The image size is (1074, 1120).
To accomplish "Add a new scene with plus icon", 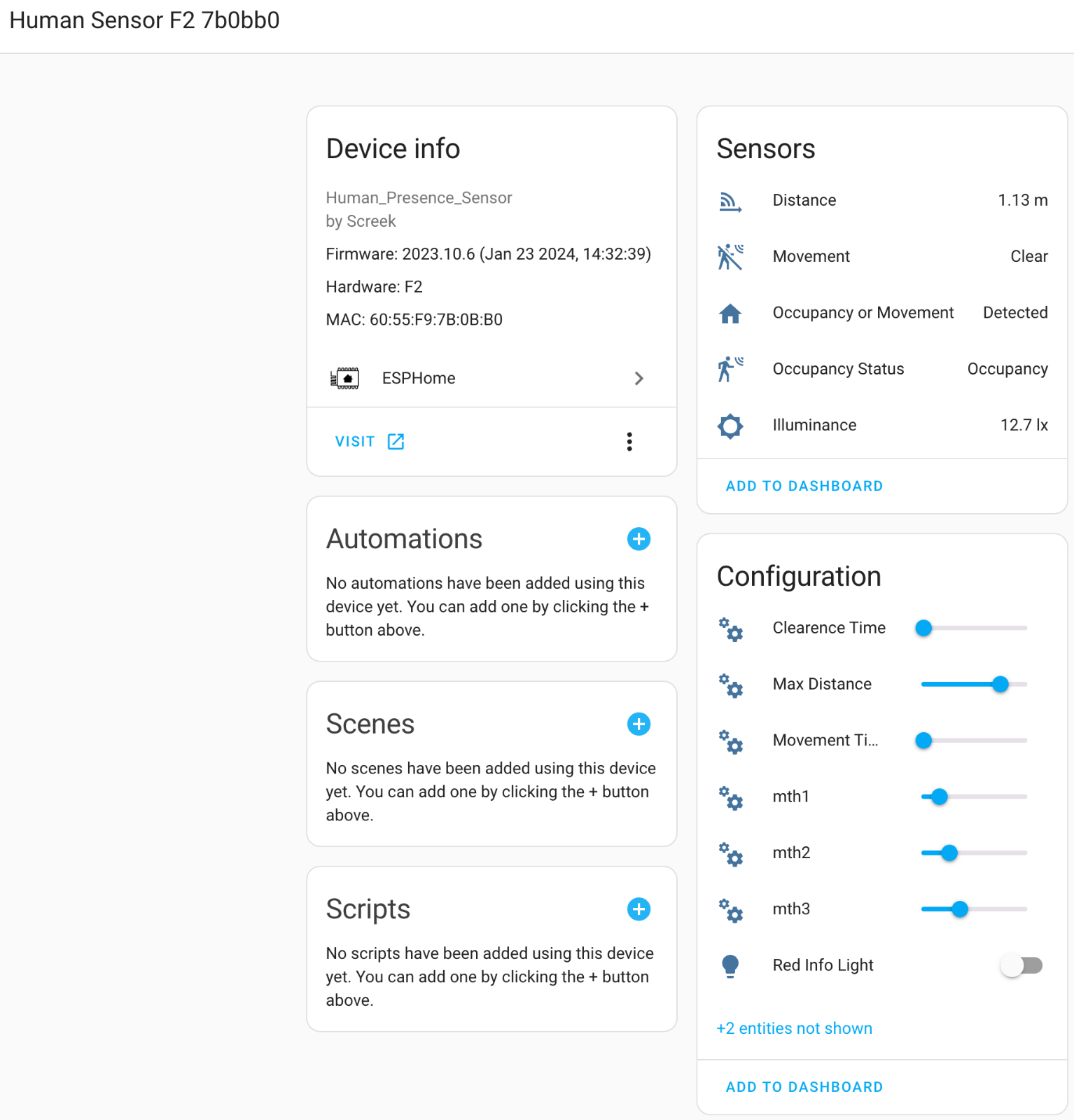I will pyautogui.click(x=639, y=724).
